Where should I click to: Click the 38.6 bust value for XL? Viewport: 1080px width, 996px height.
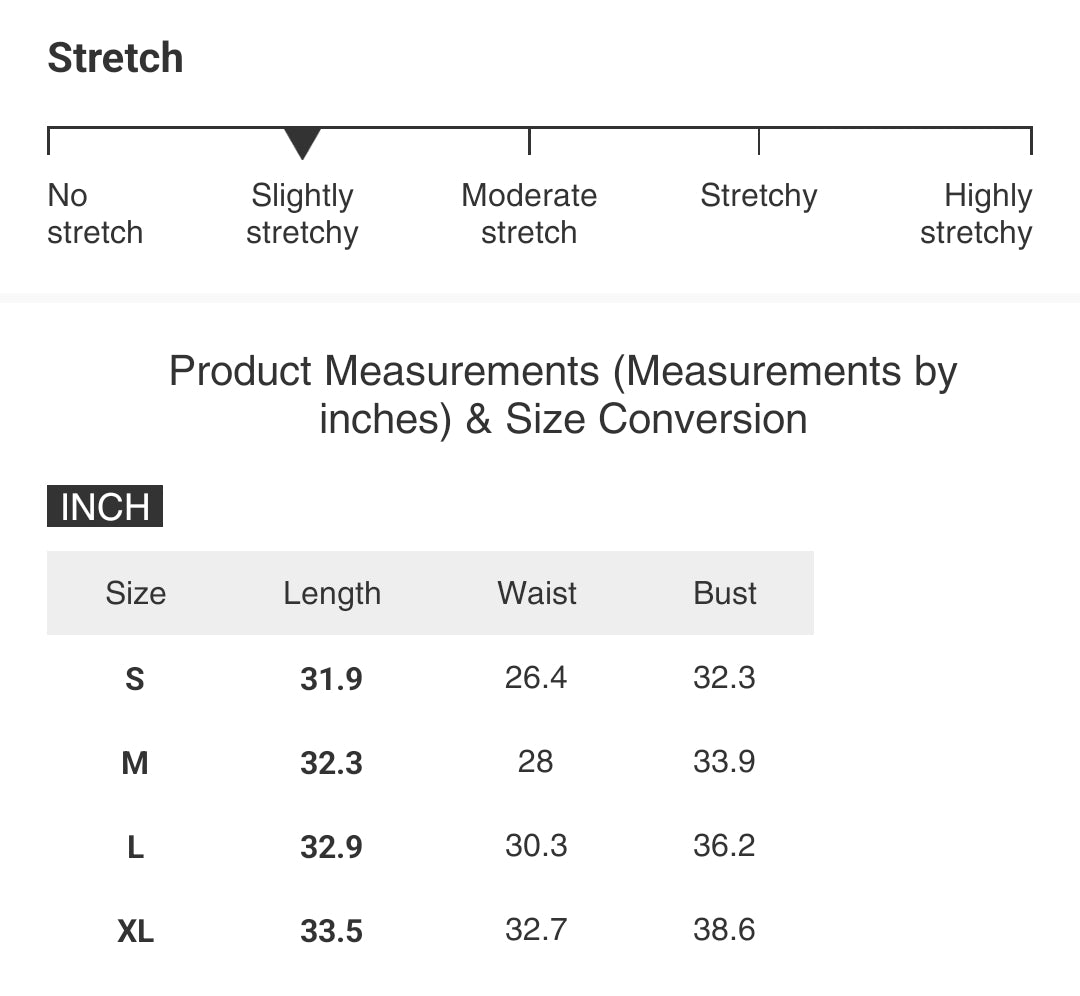click(724, 930)
